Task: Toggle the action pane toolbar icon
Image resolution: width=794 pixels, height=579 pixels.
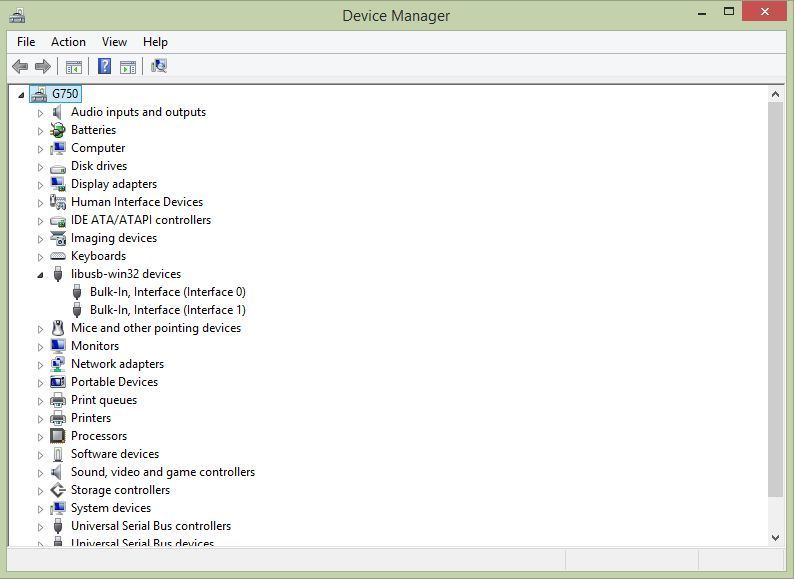Action: [128, 66]
